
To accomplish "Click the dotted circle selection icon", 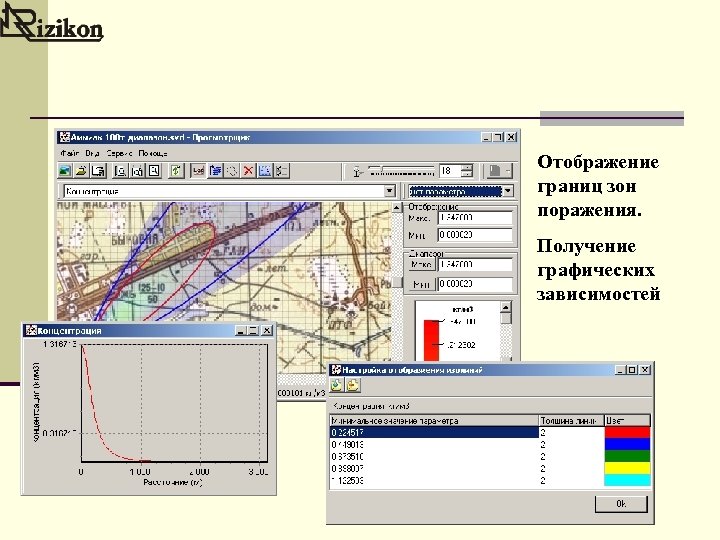I will (232, 171).
